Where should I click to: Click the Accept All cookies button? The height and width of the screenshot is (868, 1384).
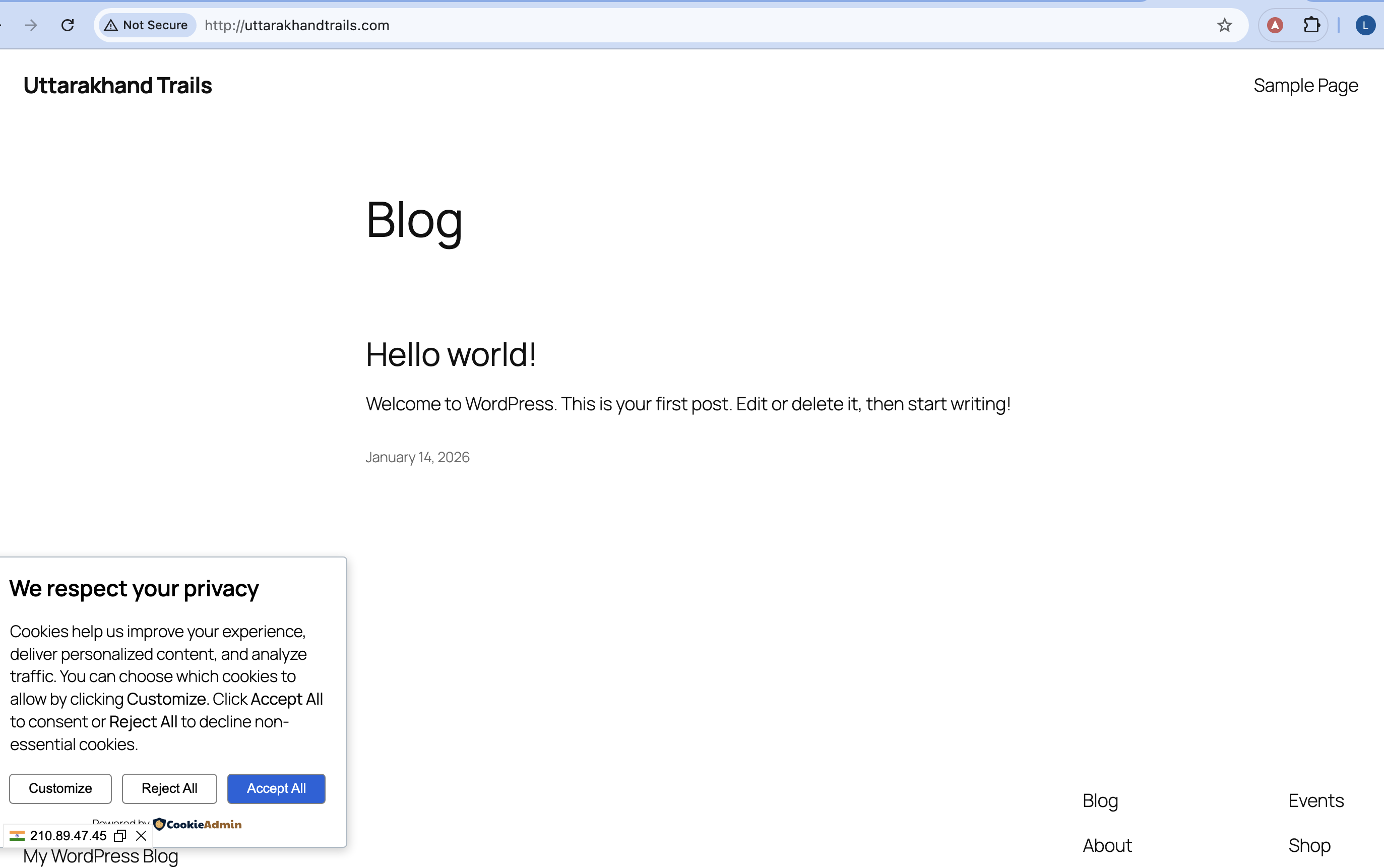click(276, 788)
